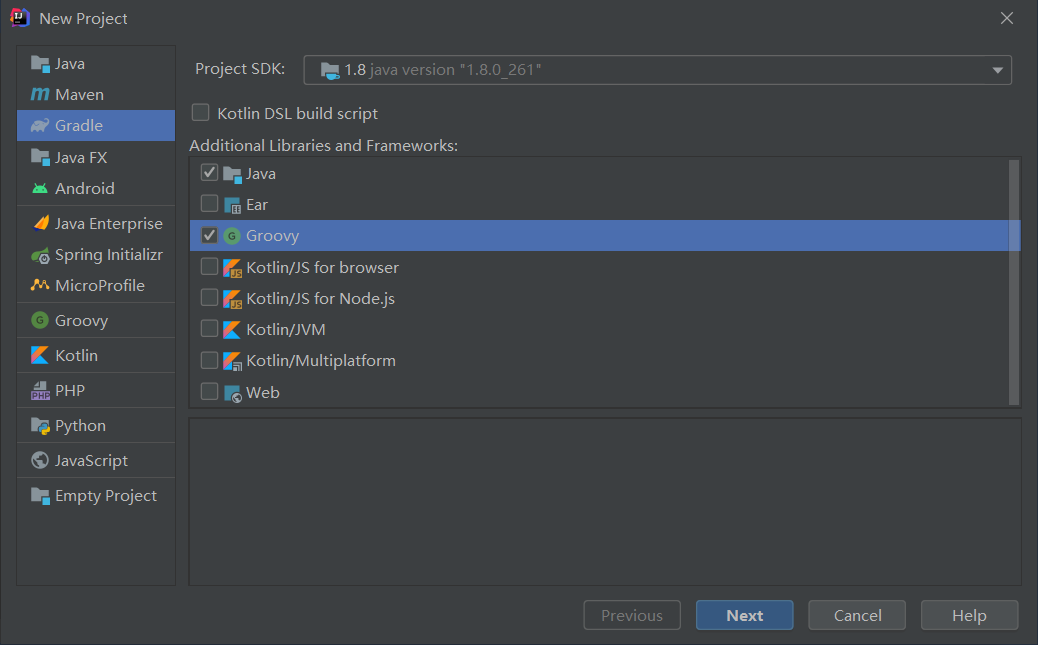
Task: Click the frameworks list vertical scrollbar
Action: pyautogui.click(x=1014, y=282)
